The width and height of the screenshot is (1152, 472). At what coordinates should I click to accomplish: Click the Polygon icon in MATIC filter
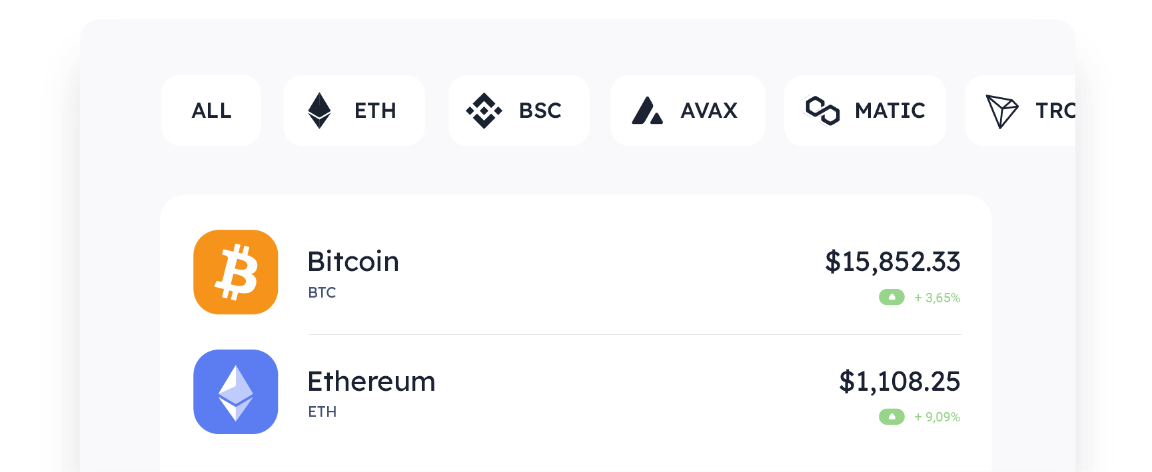pos(822,110)
